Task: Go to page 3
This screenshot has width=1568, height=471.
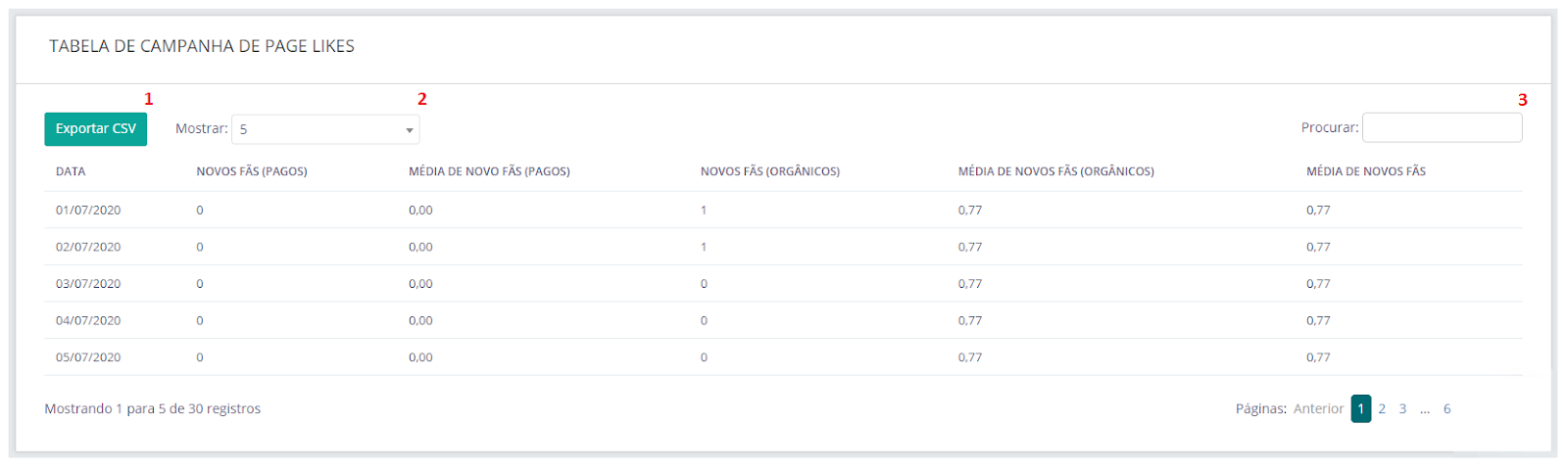Action: coord(1402,409)
